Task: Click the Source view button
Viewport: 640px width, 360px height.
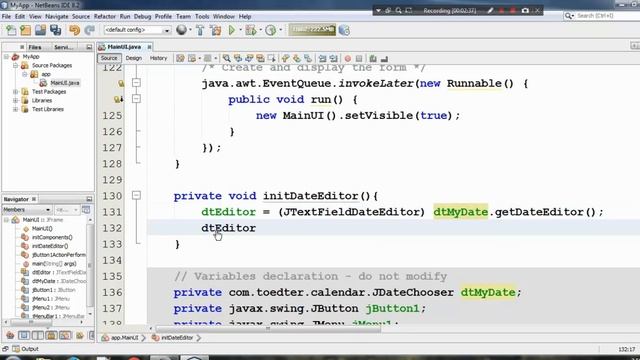Action: coord(109,58)
